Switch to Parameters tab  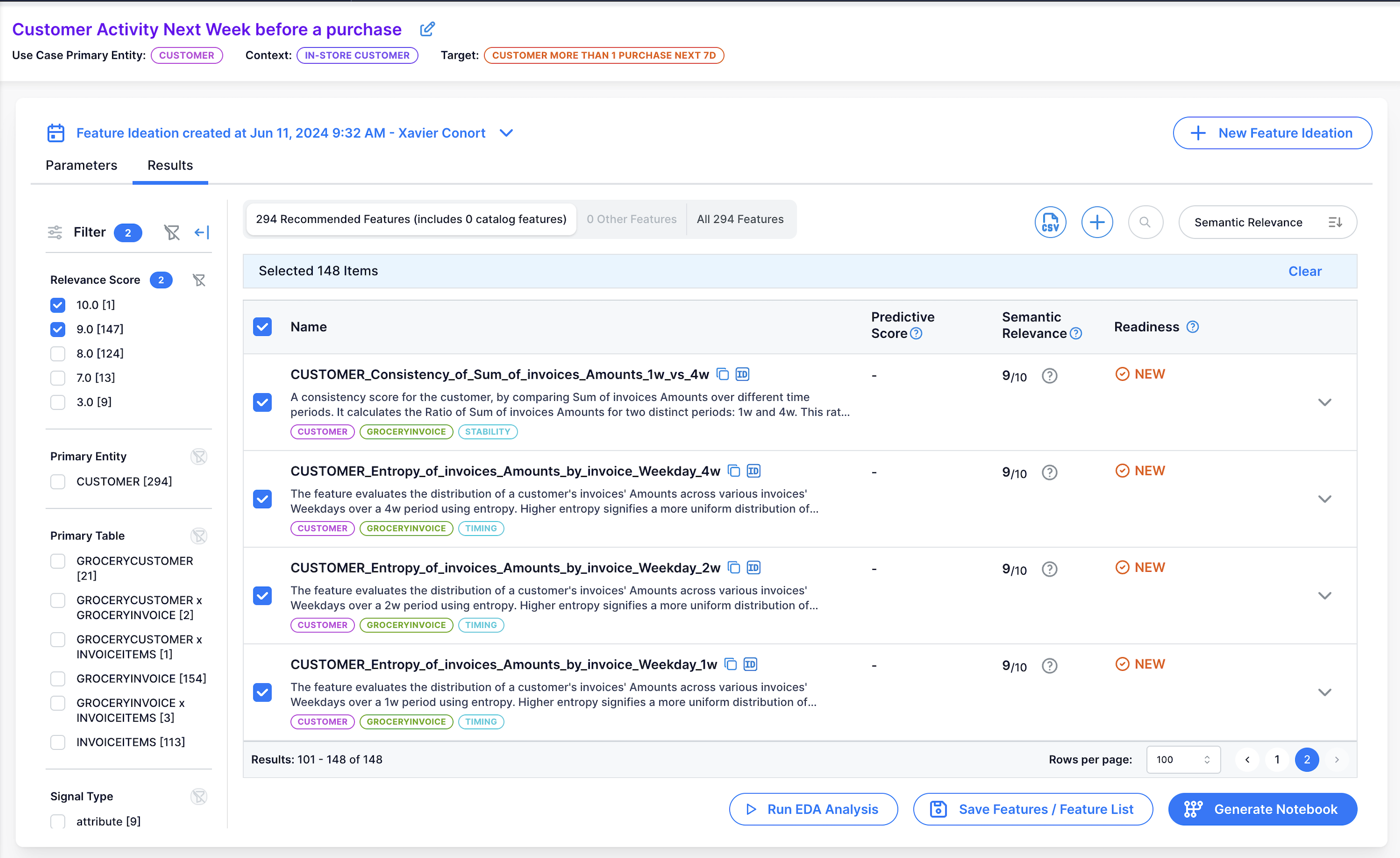(81, 165)
